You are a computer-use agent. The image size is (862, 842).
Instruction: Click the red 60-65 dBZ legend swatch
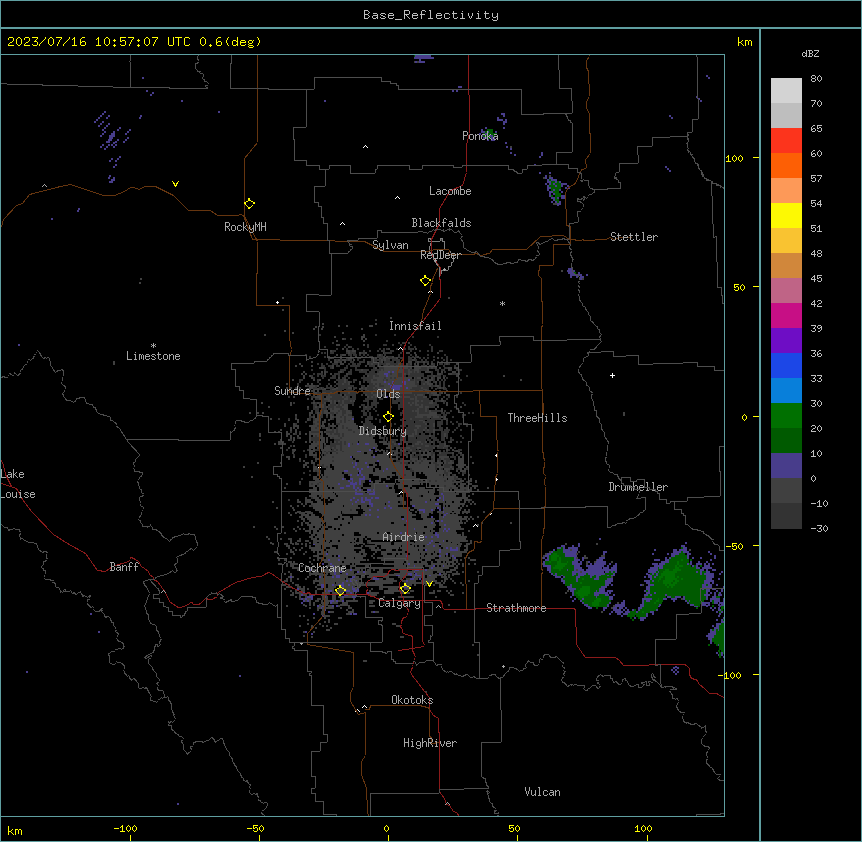786,141
